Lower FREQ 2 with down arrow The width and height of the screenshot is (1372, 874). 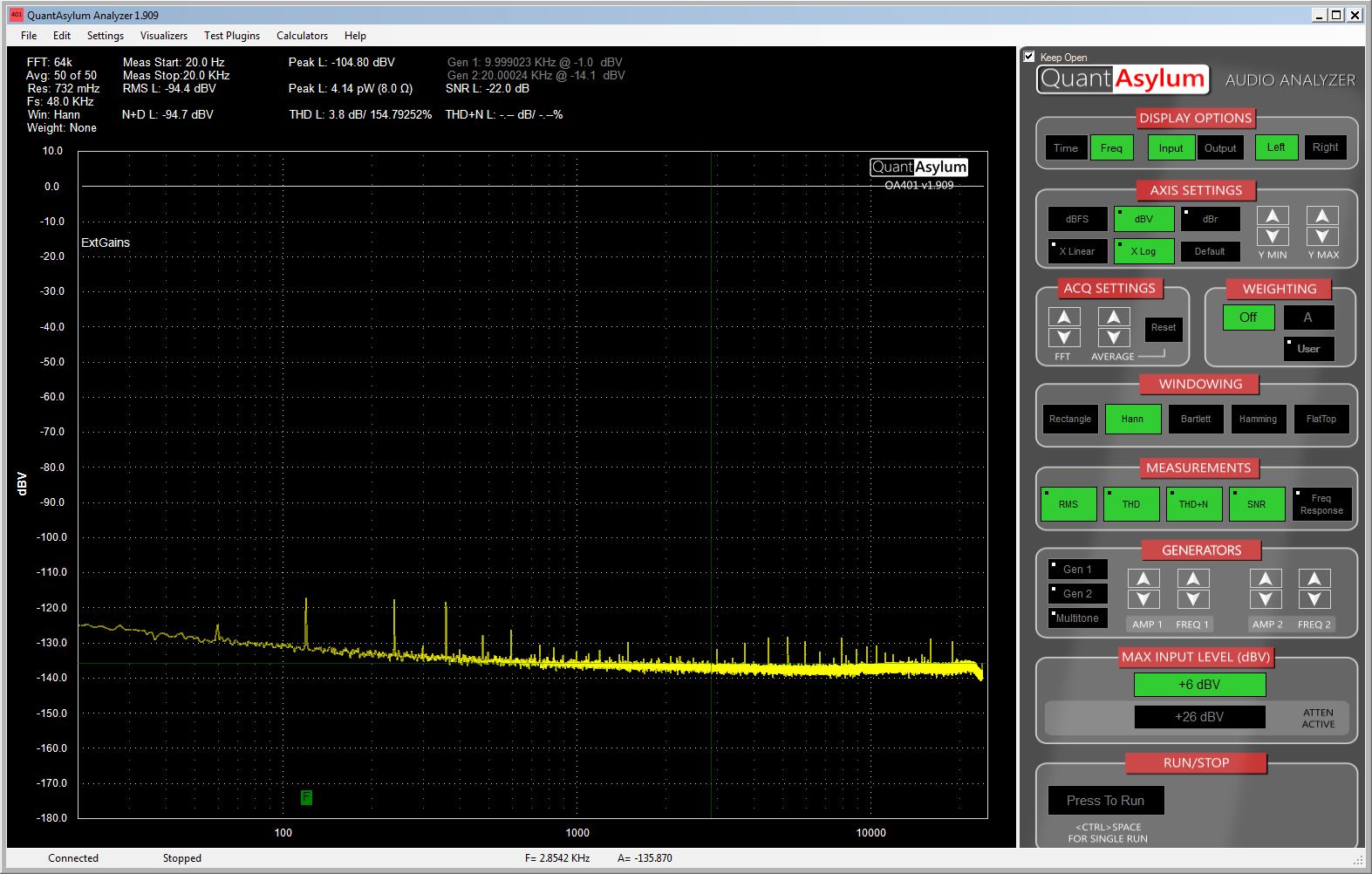point(1314,599)
